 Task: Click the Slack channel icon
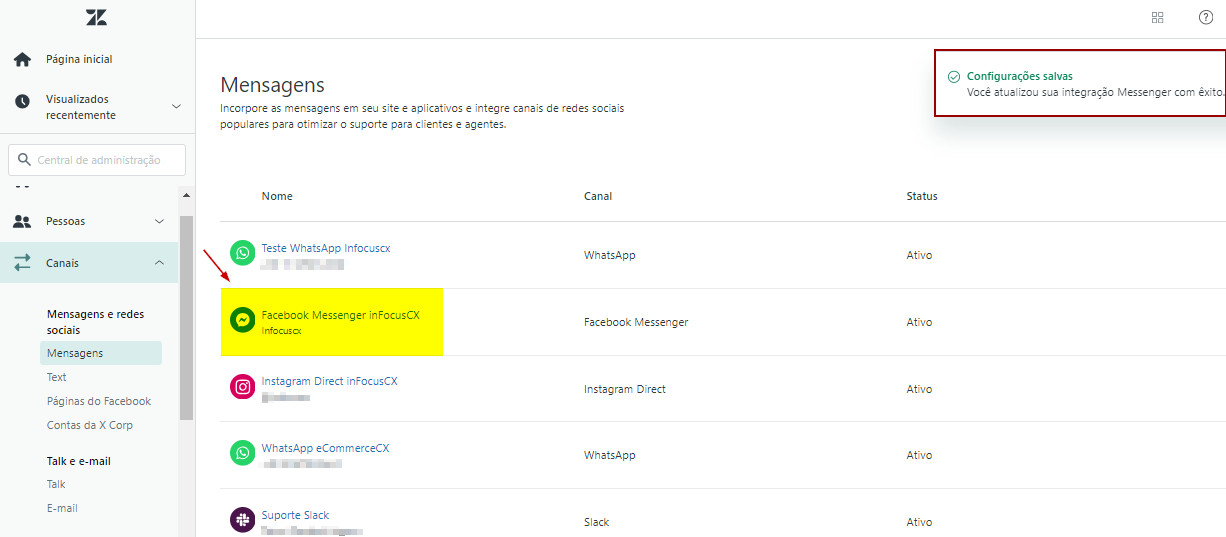[242, 520]
